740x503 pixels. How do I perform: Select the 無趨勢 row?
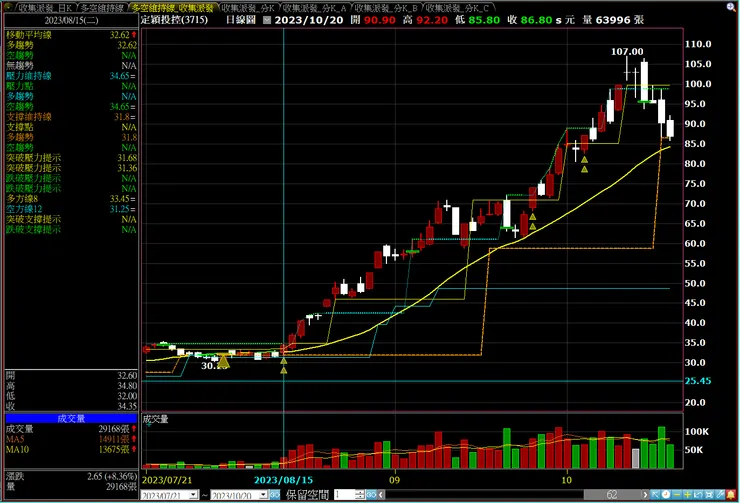(71, 66)
